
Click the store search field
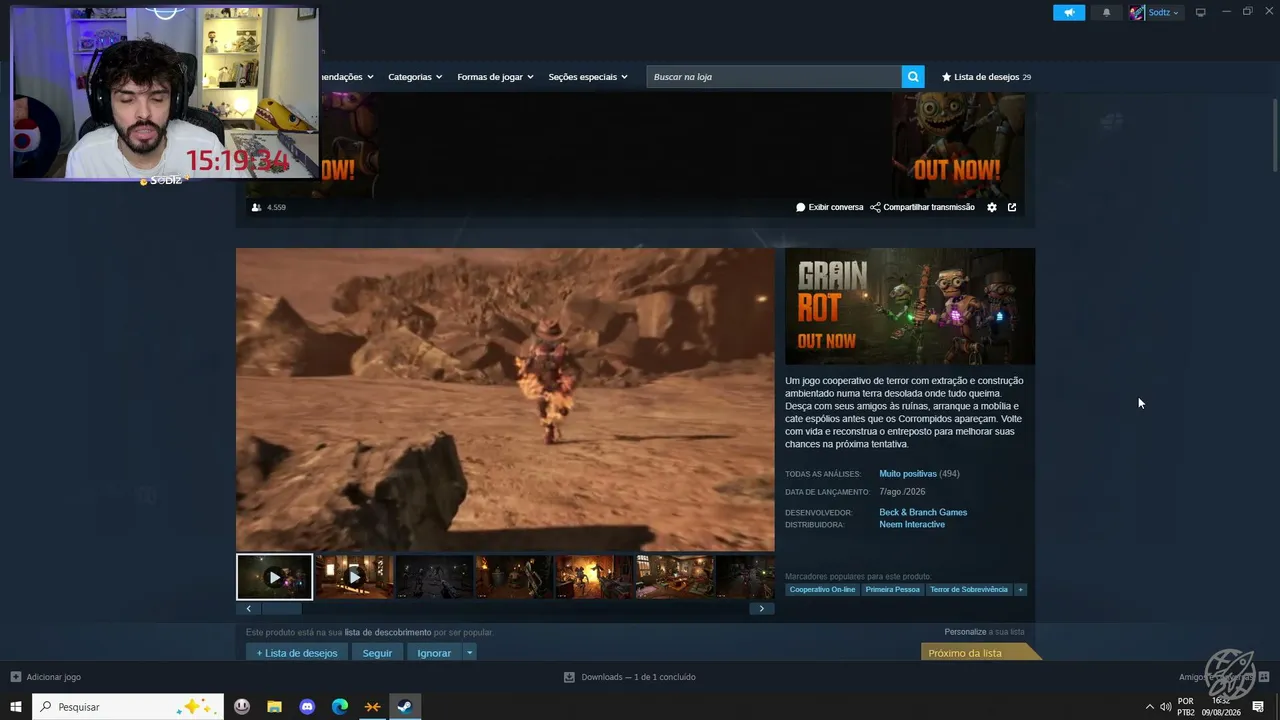(x=774, y=77)
